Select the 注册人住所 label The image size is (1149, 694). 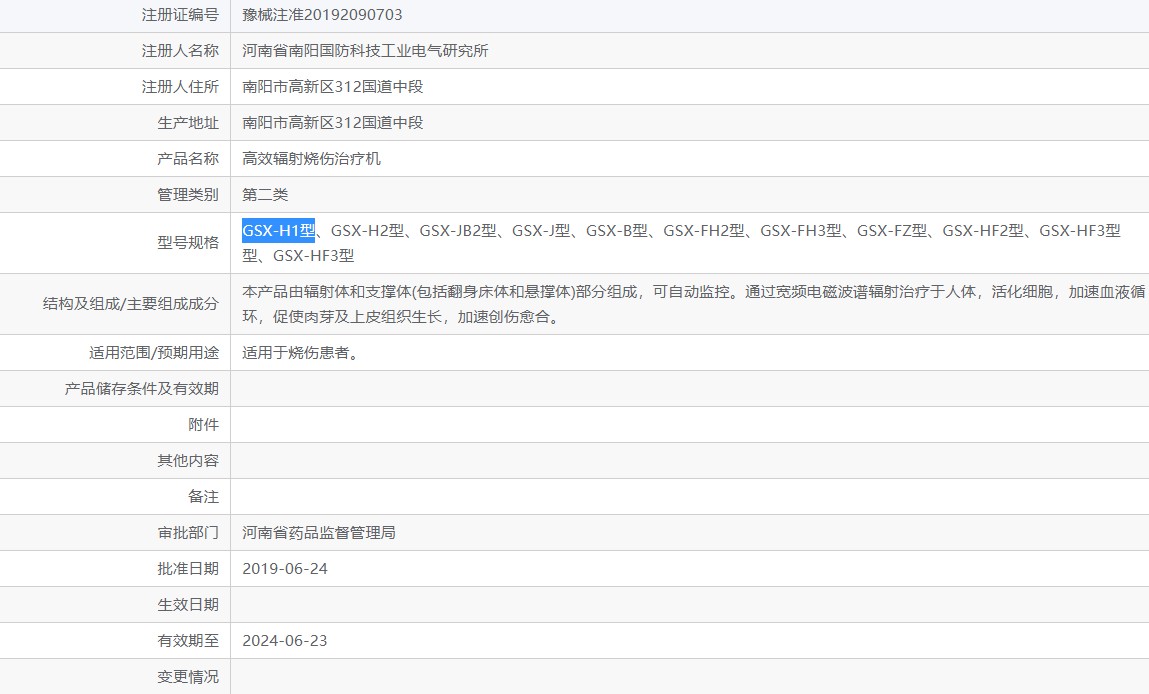point(180,86)
